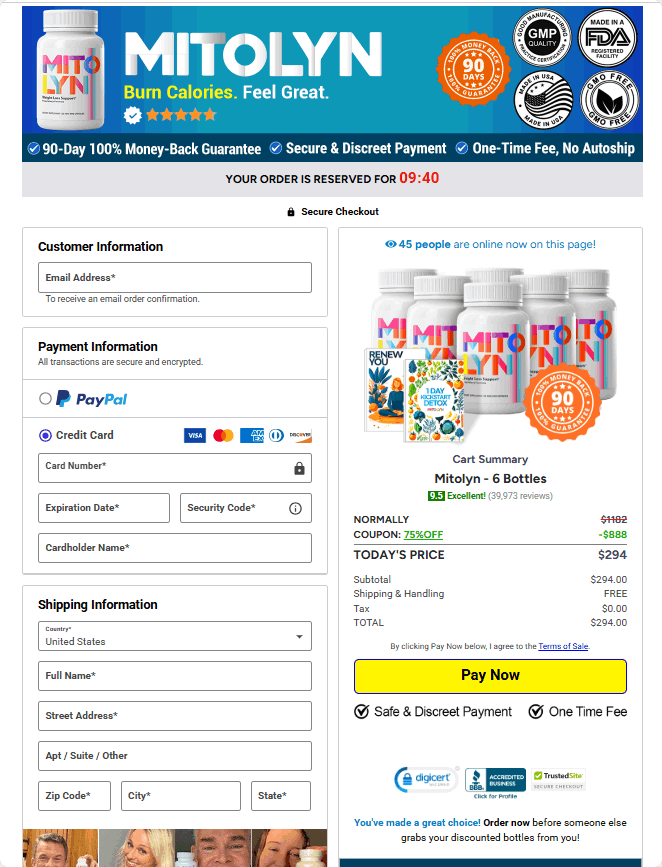Focus the Email Address field
Image resolution: width=662 pixels, height=867 pixels.
click(175, 278)
